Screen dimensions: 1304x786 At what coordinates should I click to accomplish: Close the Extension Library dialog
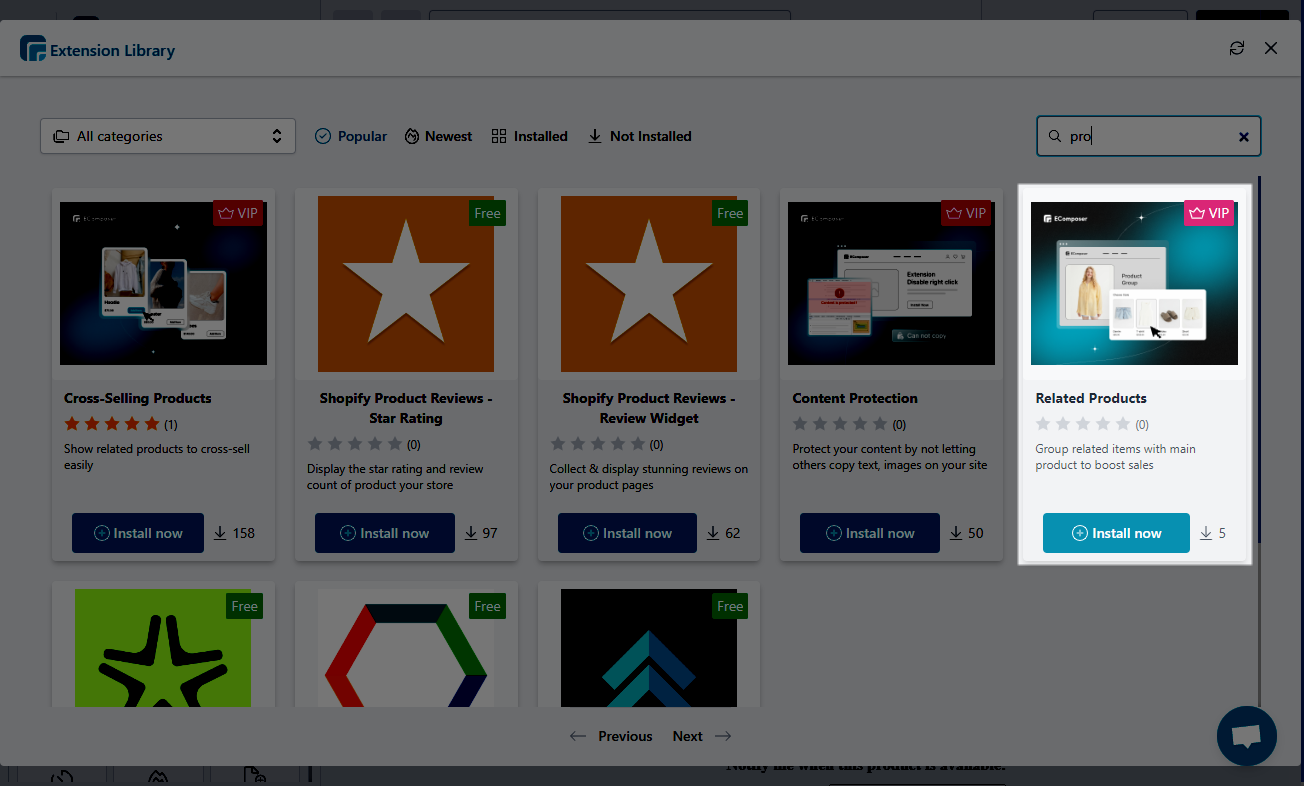(x=1271, y=48)
